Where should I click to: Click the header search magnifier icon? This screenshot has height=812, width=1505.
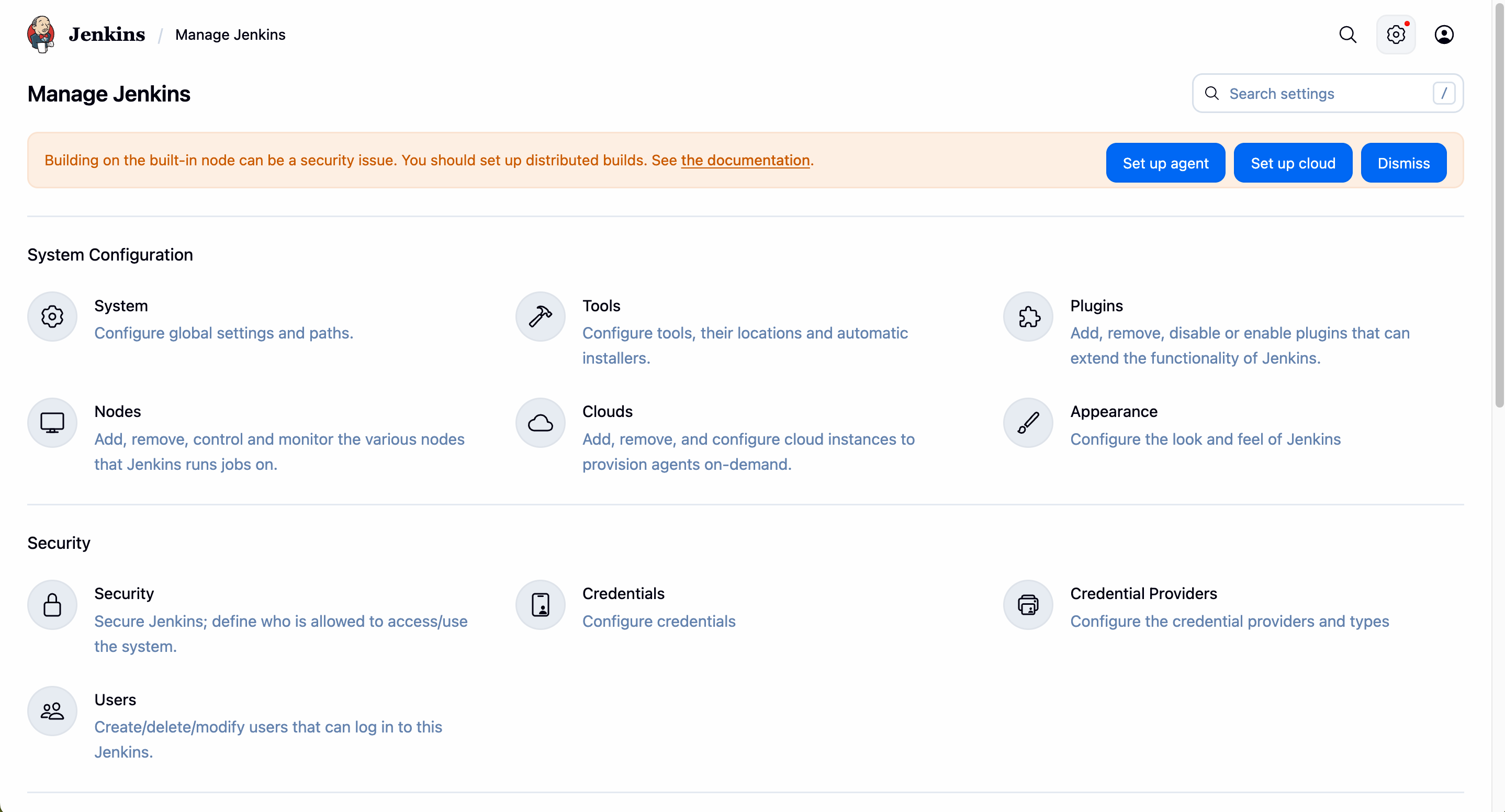[x=1347, y=35]
